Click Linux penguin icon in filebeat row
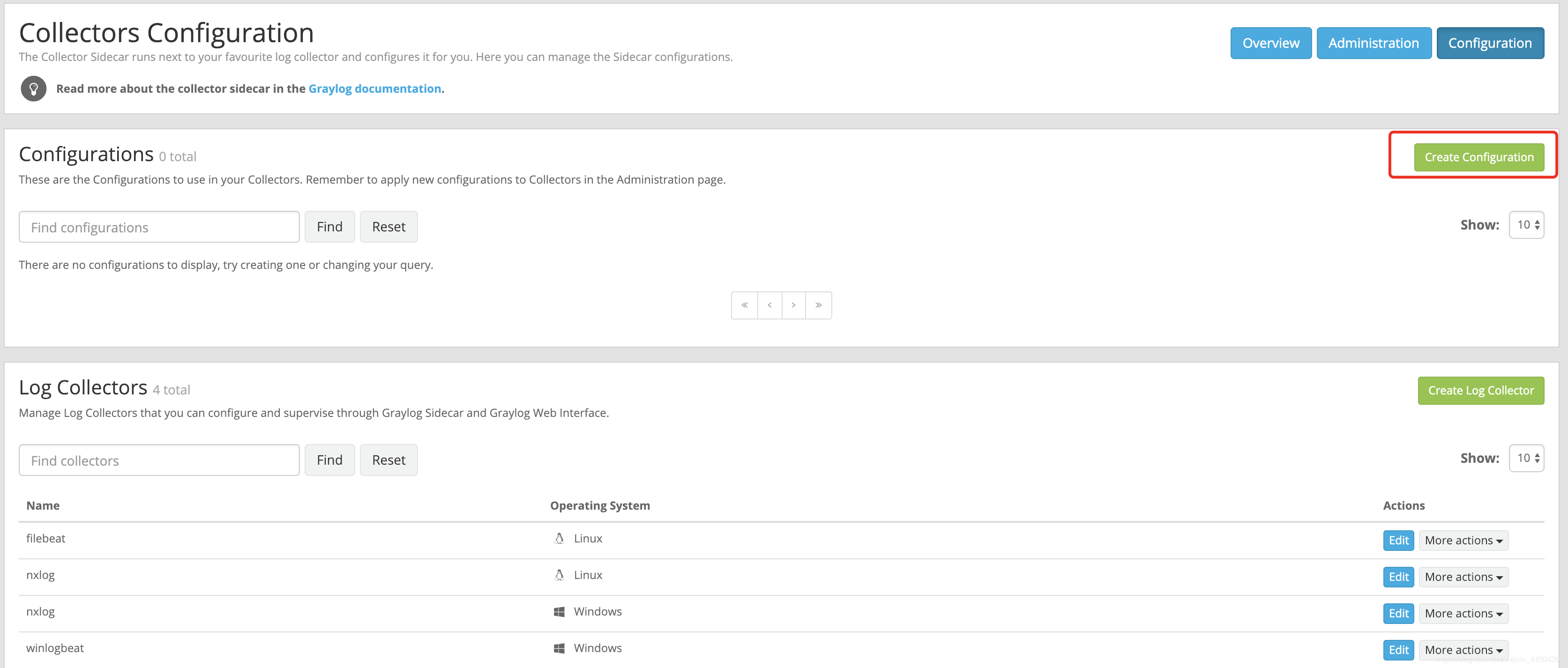The width and height of the screenshot is (1568, 668). pos(559,538)
